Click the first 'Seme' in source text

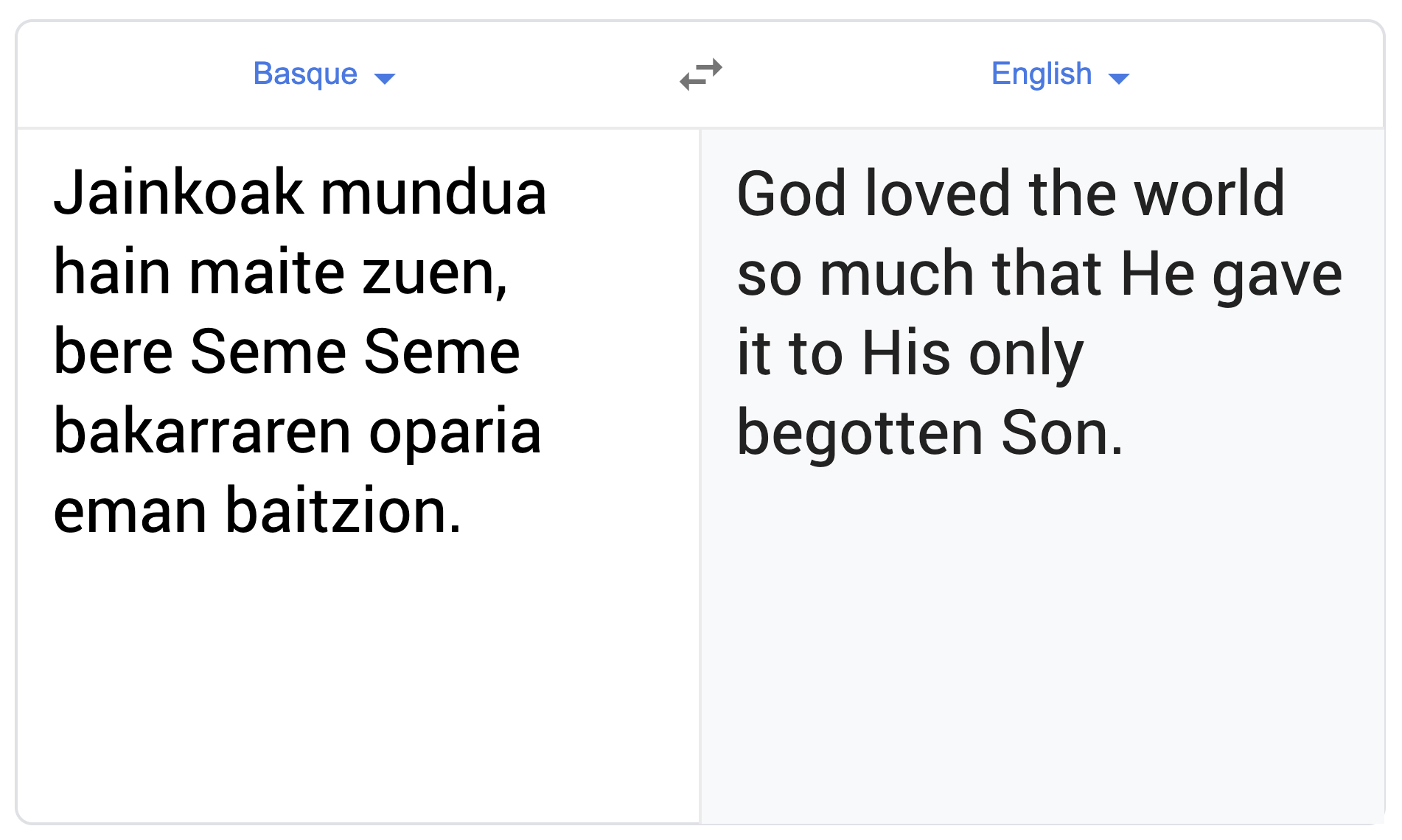[x=268, y=352]
